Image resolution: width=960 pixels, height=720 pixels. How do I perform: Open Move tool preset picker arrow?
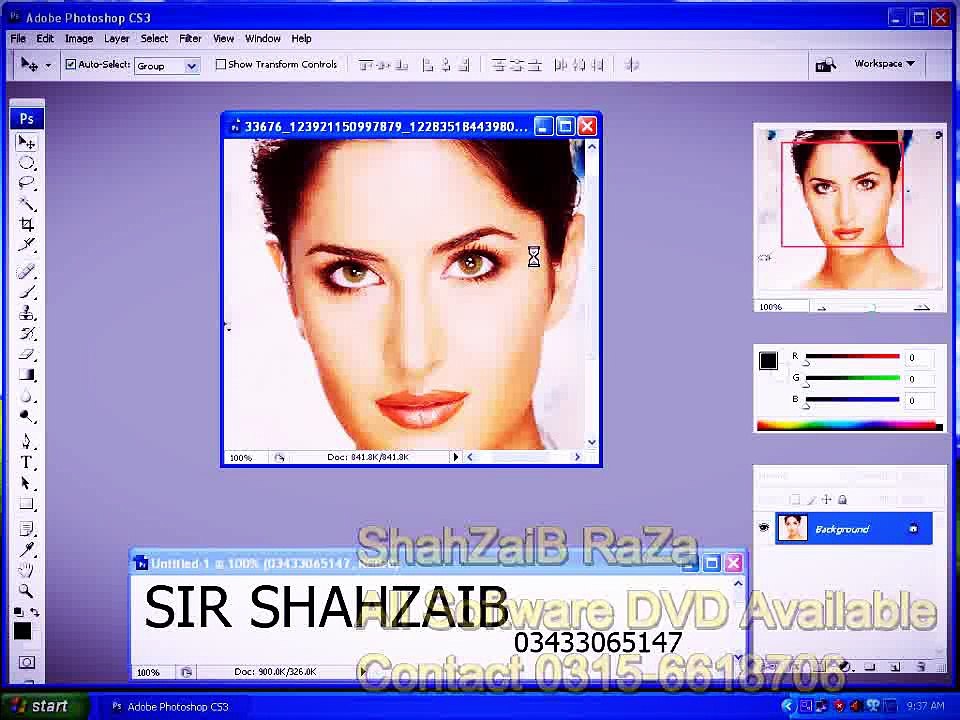pyautogui.click(x=48, y=65)
